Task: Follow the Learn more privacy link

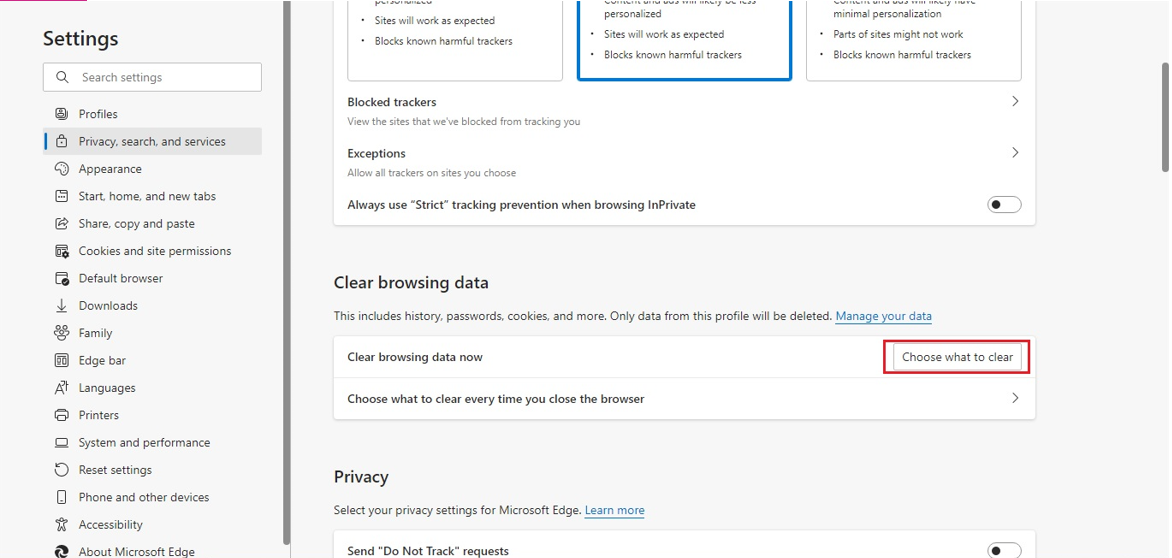Action: coord(614,510)
